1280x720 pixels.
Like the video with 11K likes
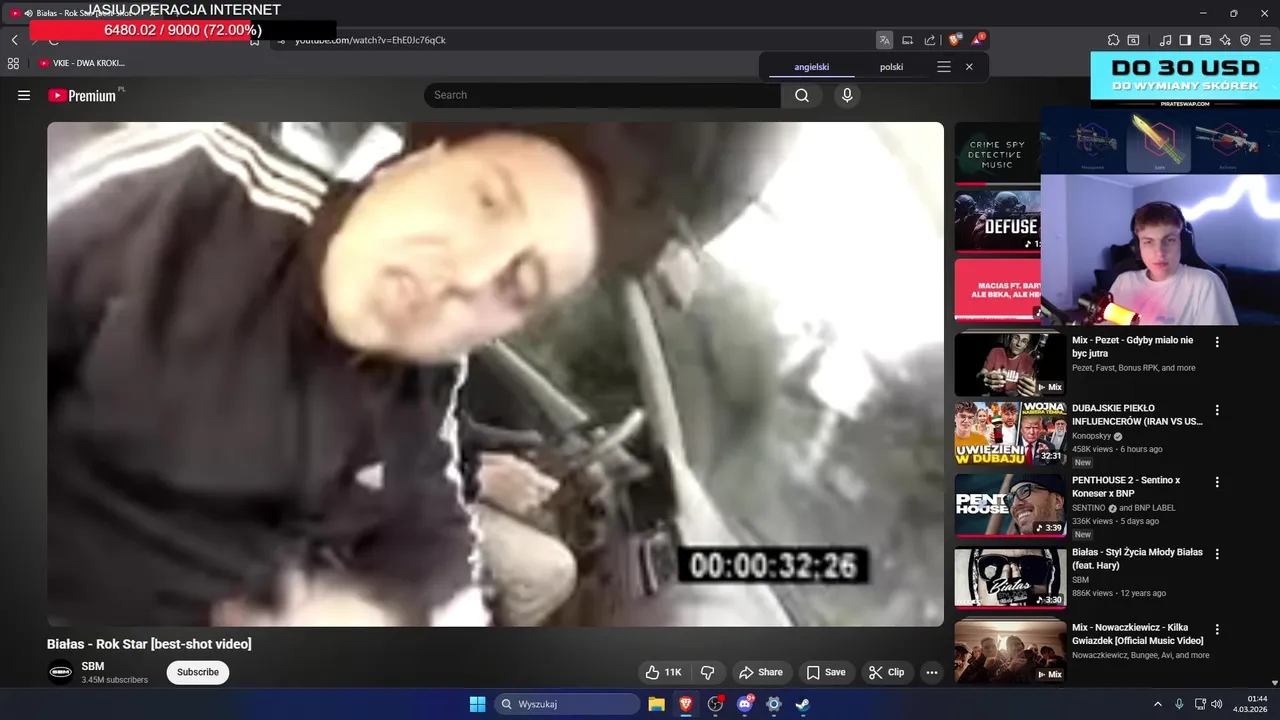664,672
